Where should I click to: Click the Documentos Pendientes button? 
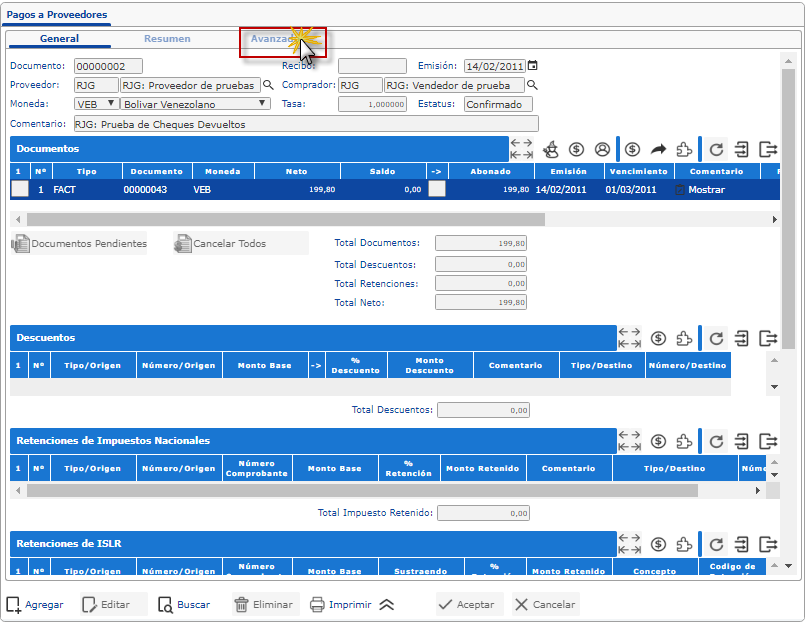click(79, 244)
